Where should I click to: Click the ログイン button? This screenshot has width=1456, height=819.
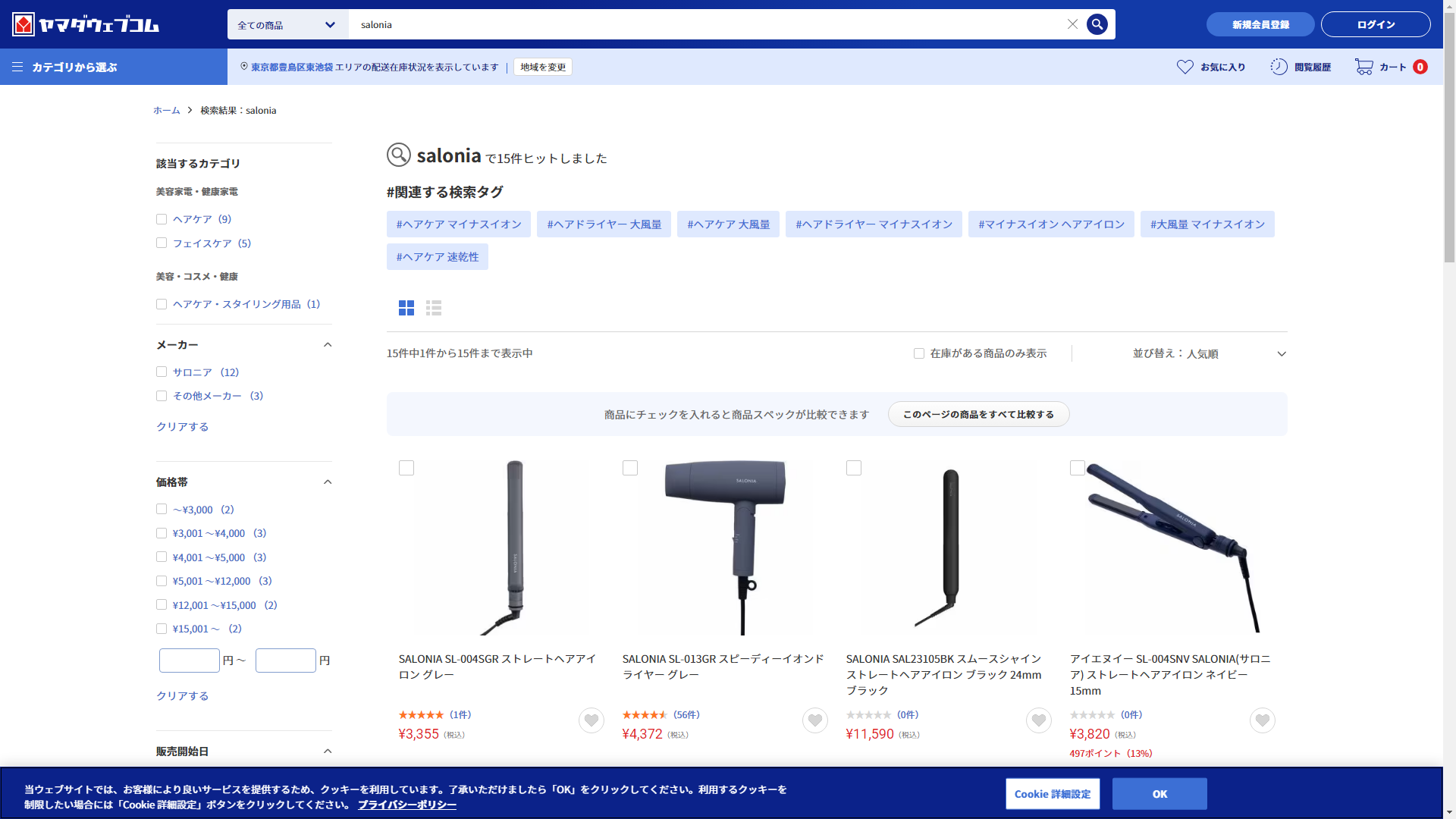click(x=1375, y=24)
